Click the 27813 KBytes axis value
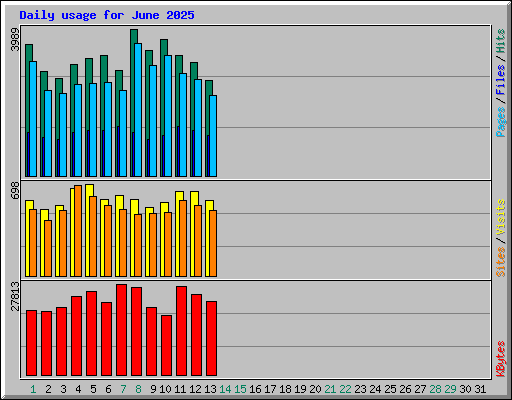 point(15,296)
